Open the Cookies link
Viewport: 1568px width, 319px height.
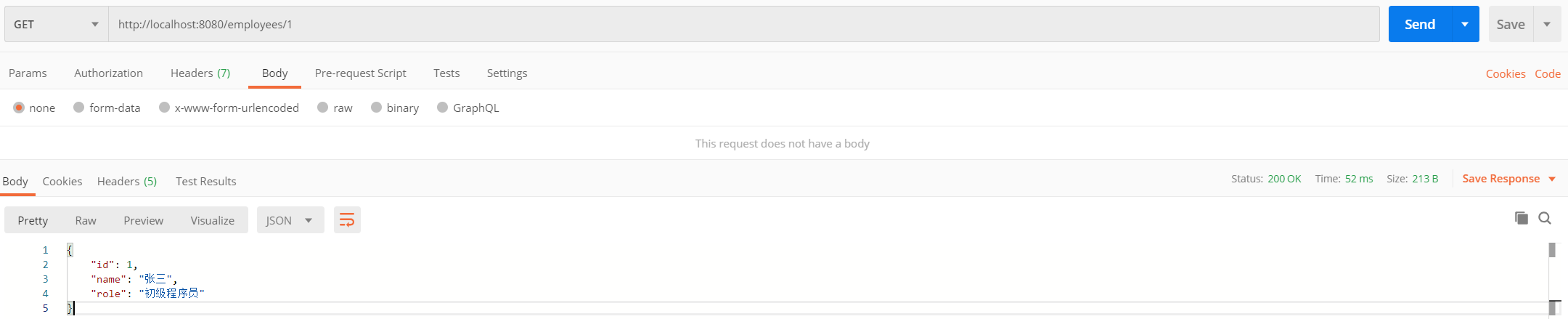(x=1505, y=74)
